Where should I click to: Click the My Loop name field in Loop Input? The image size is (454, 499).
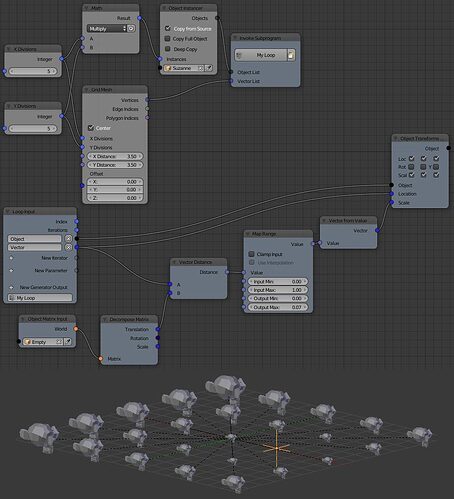[x=40, y=298]
